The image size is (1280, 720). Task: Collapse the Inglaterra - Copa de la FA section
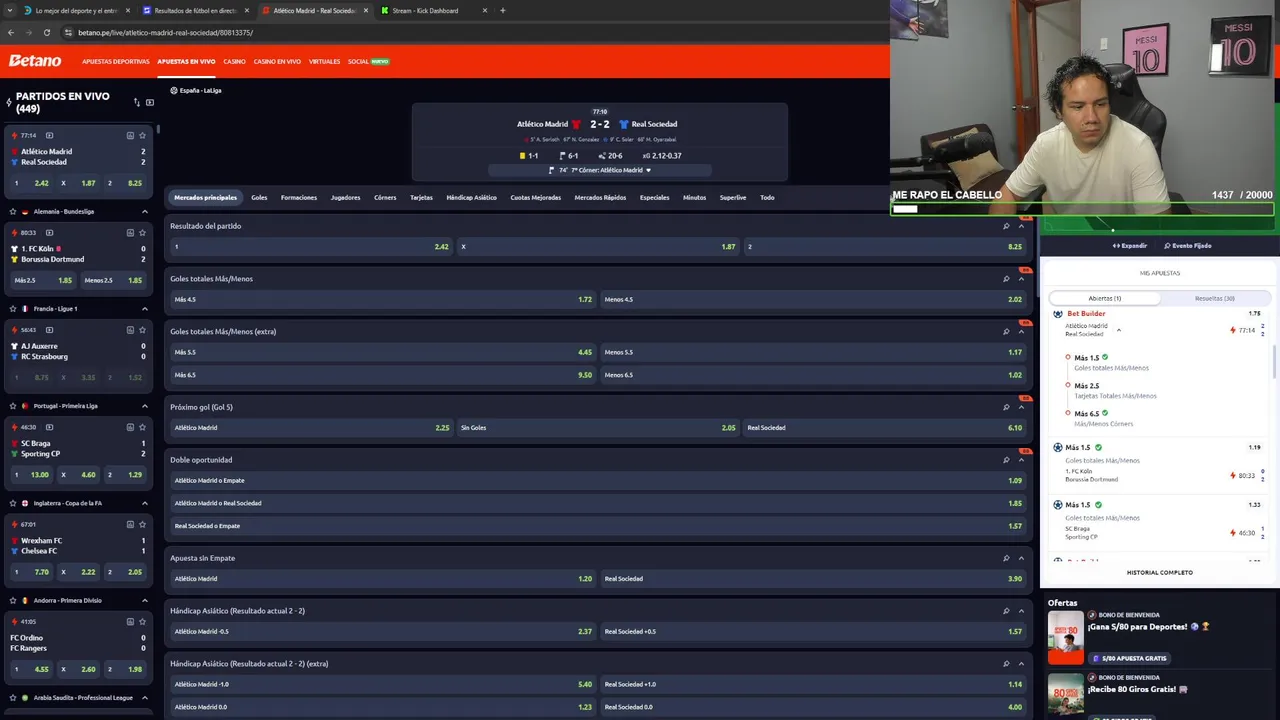click(144, 503)
